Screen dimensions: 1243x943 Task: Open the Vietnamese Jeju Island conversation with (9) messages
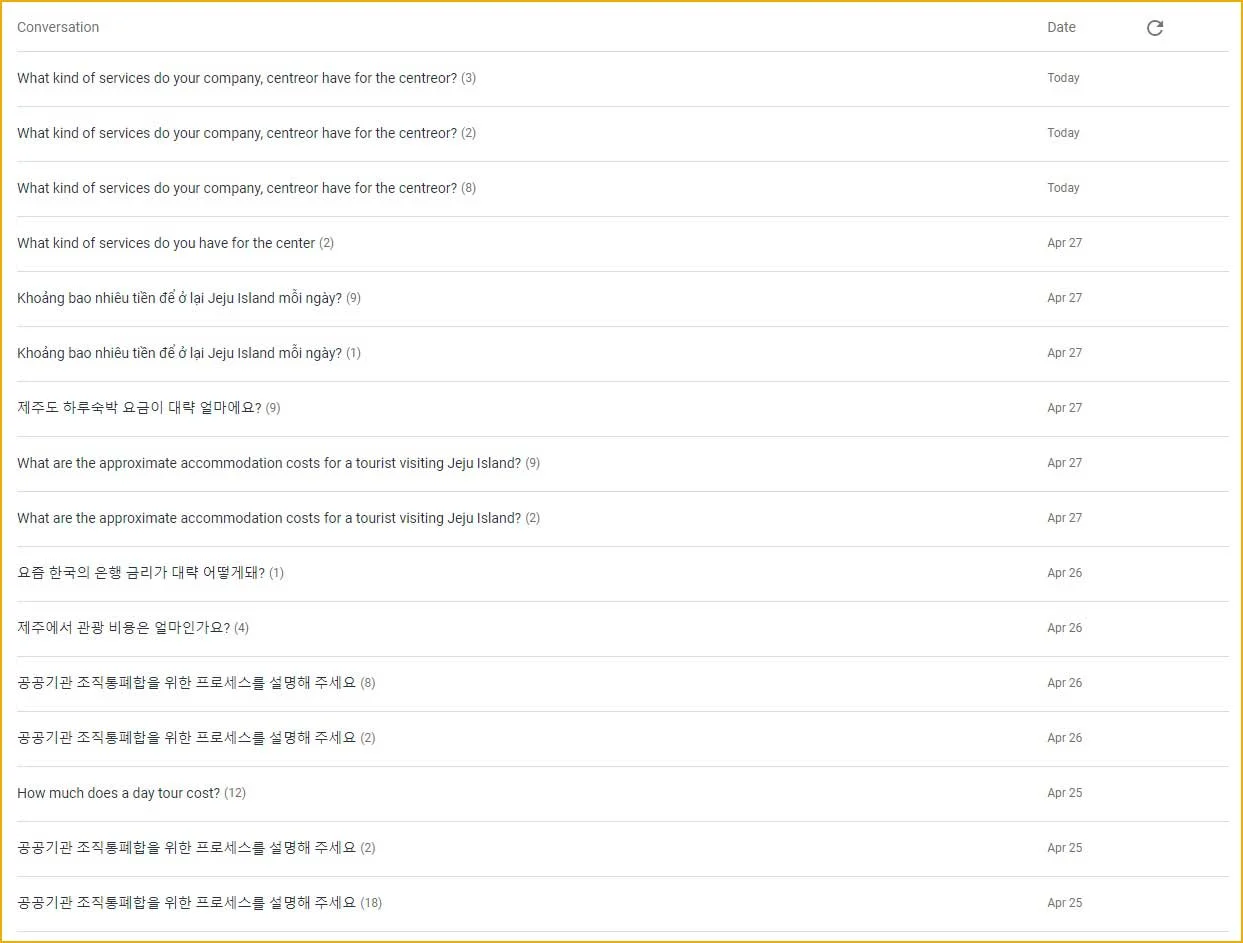click(180, 298)
